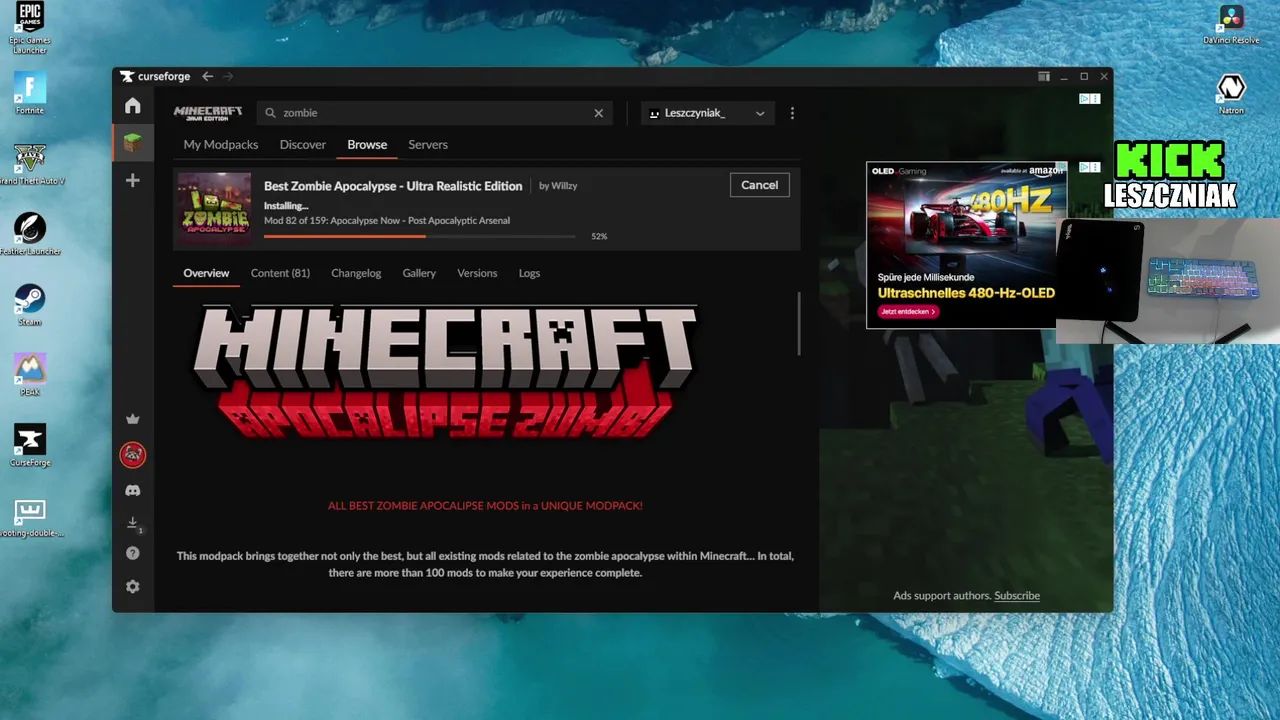The height and width of the screenshot is (720, 1280).
Task: Add a game with plus icon
Action: tap(132, 180)
